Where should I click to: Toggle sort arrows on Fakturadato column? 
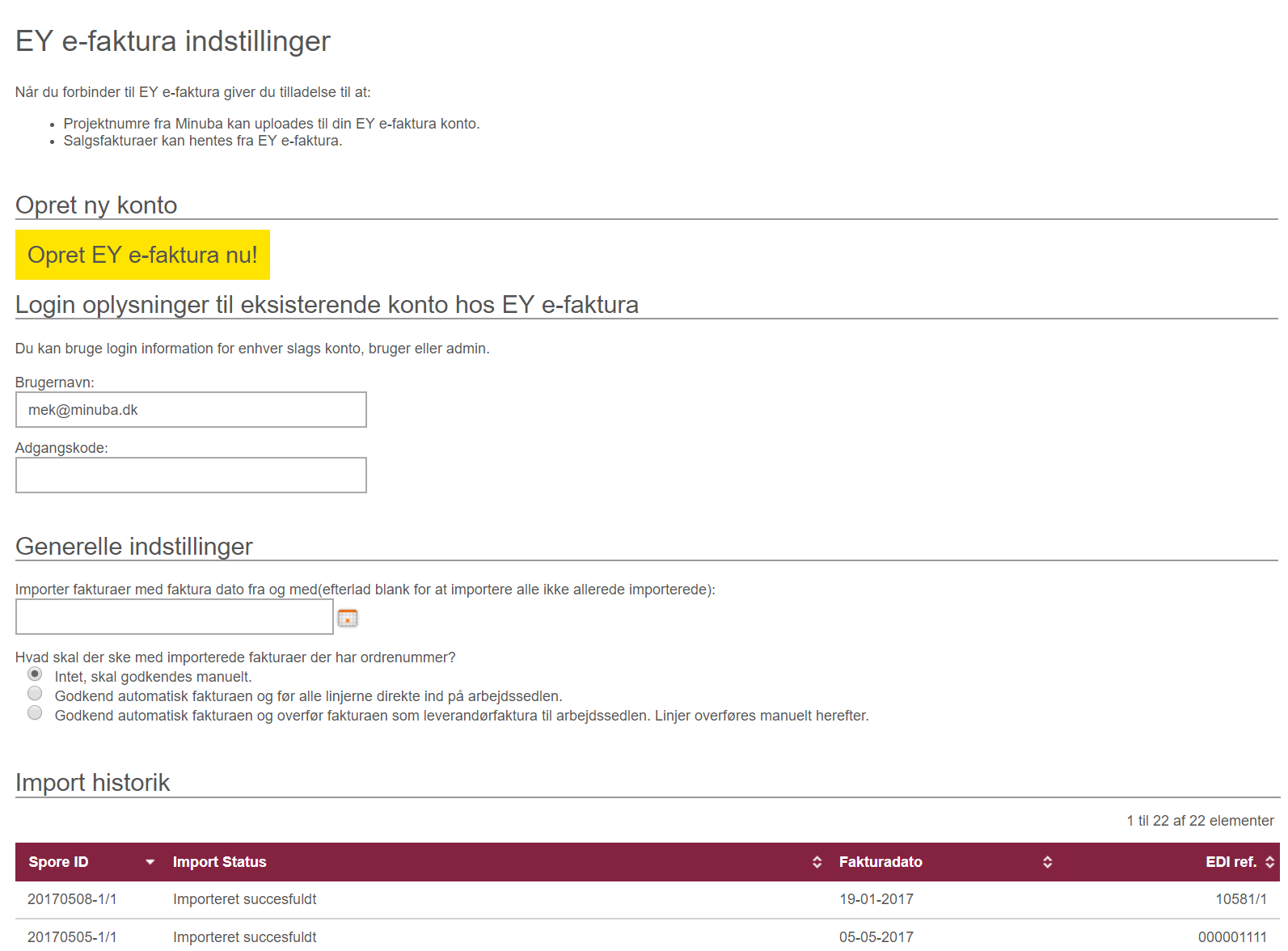[x=1048, y=862]
